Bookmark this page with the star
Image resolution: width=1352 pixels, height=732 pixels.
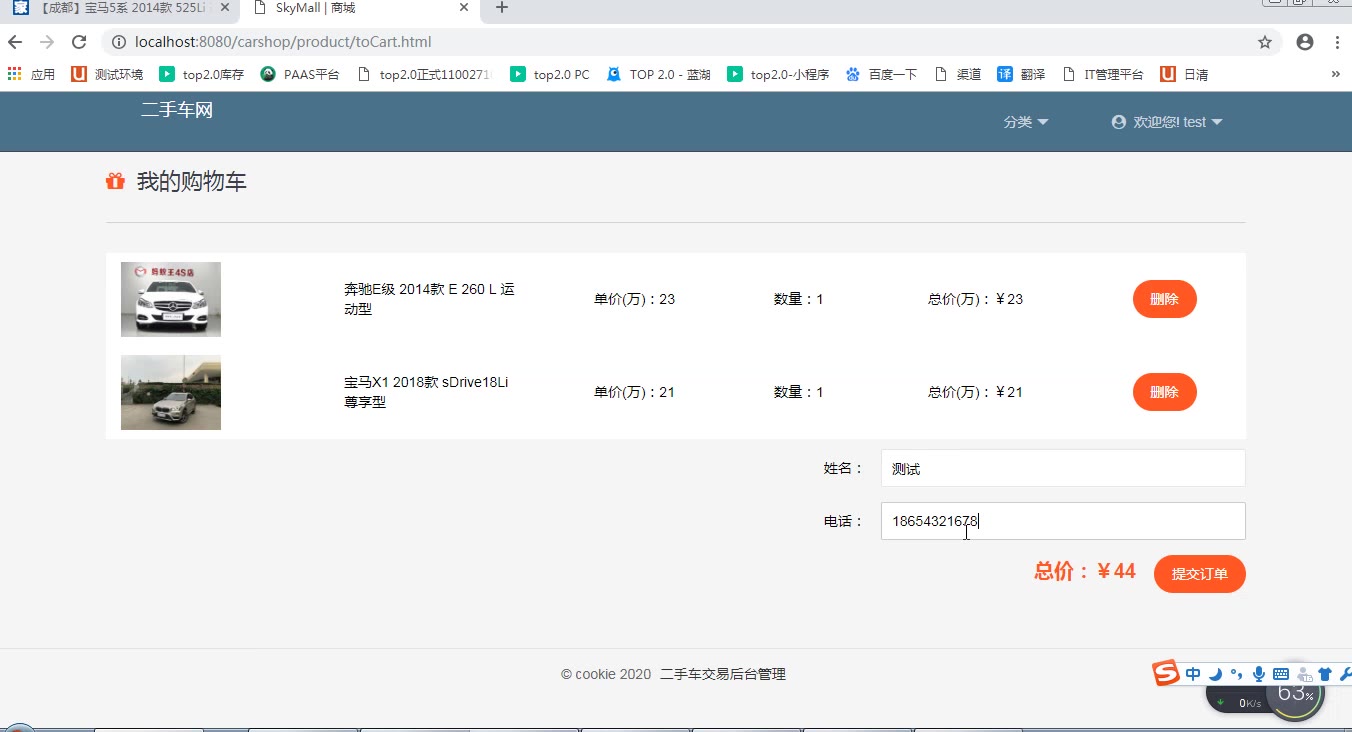[x=1265, y=42]
